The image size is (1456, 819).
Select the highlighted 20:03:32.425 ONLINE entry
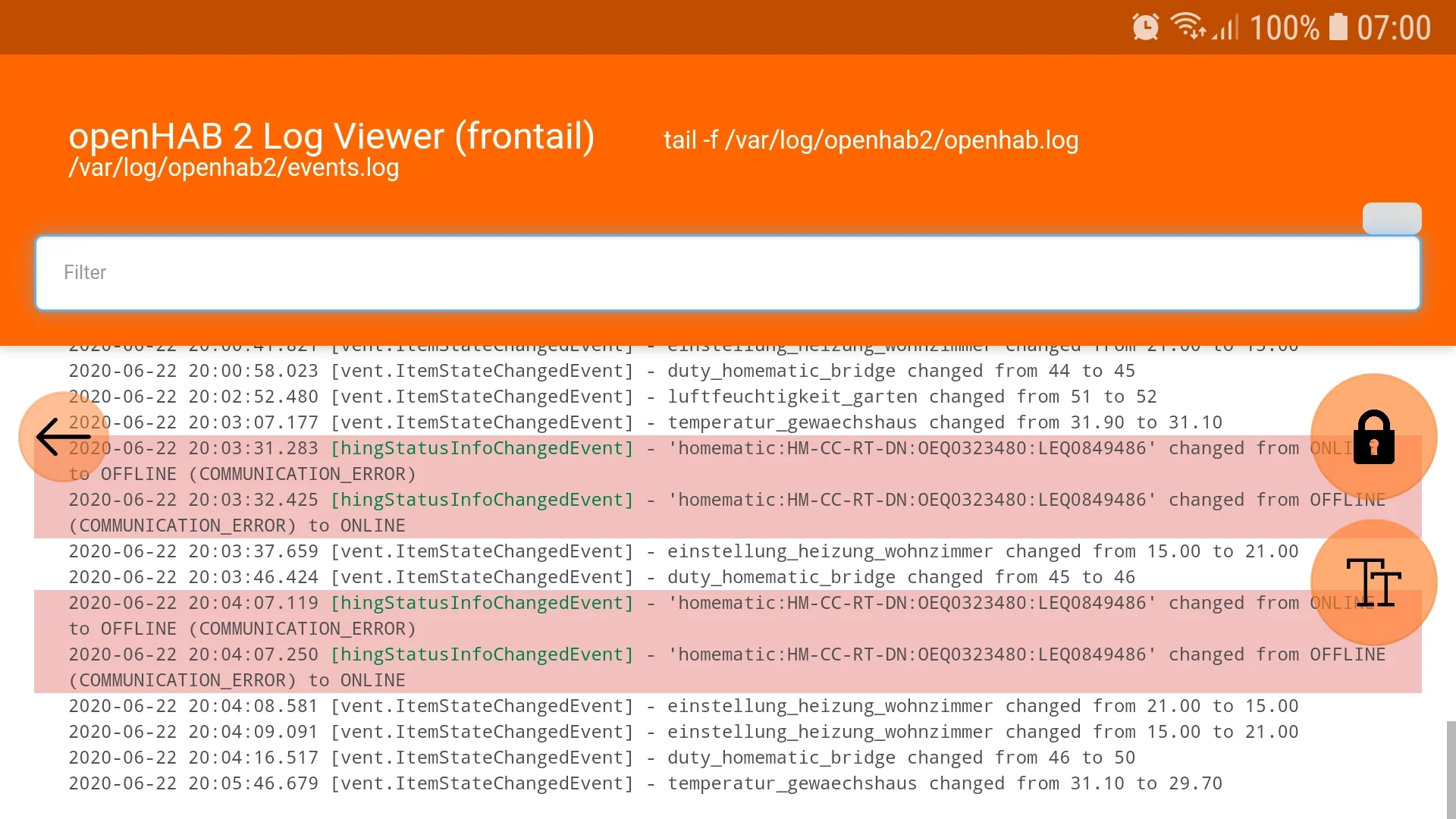728,513
